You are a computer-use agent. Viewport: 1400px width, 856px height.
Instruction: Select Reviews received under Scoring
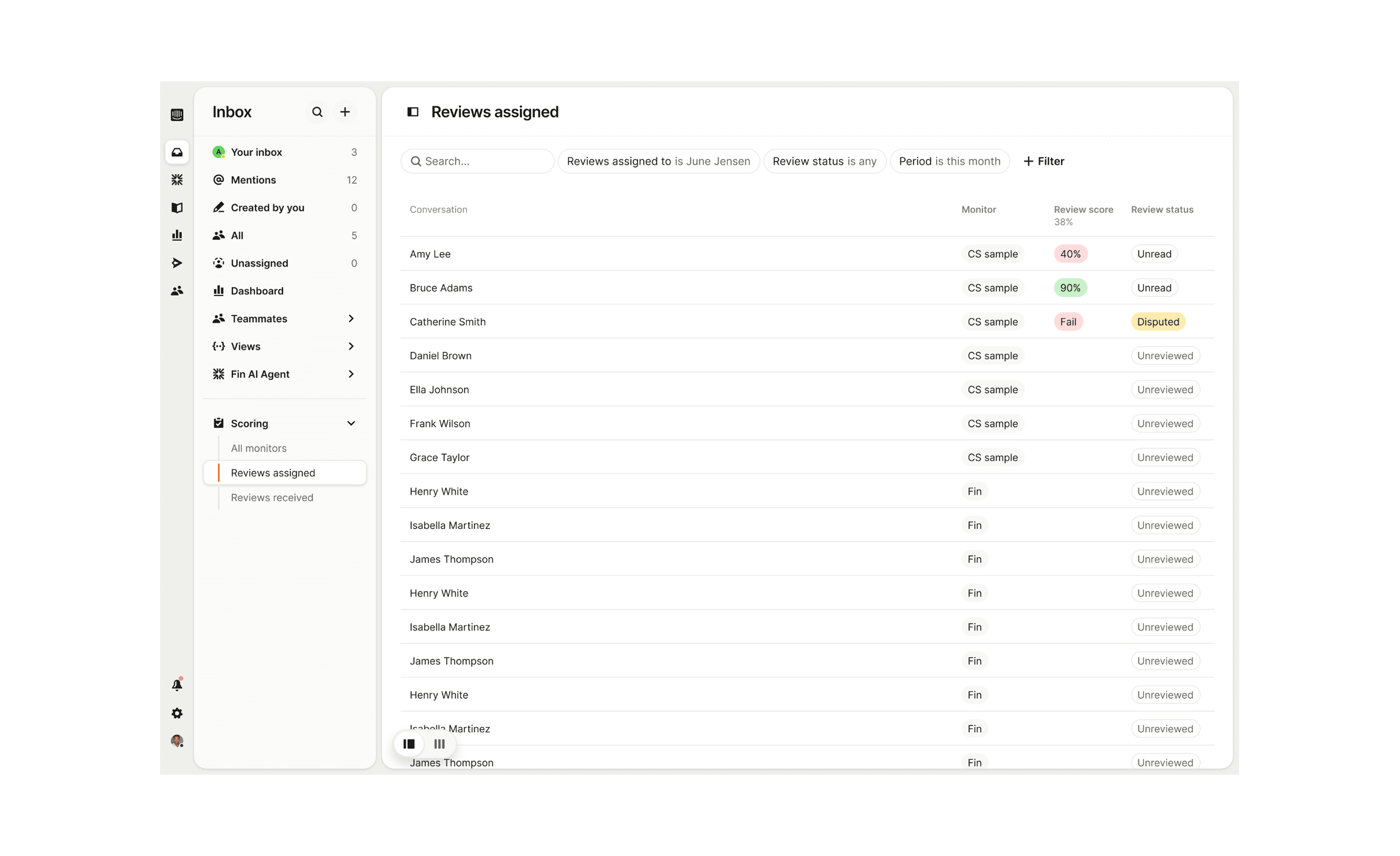pyautogui.click(x=272, y=497)
